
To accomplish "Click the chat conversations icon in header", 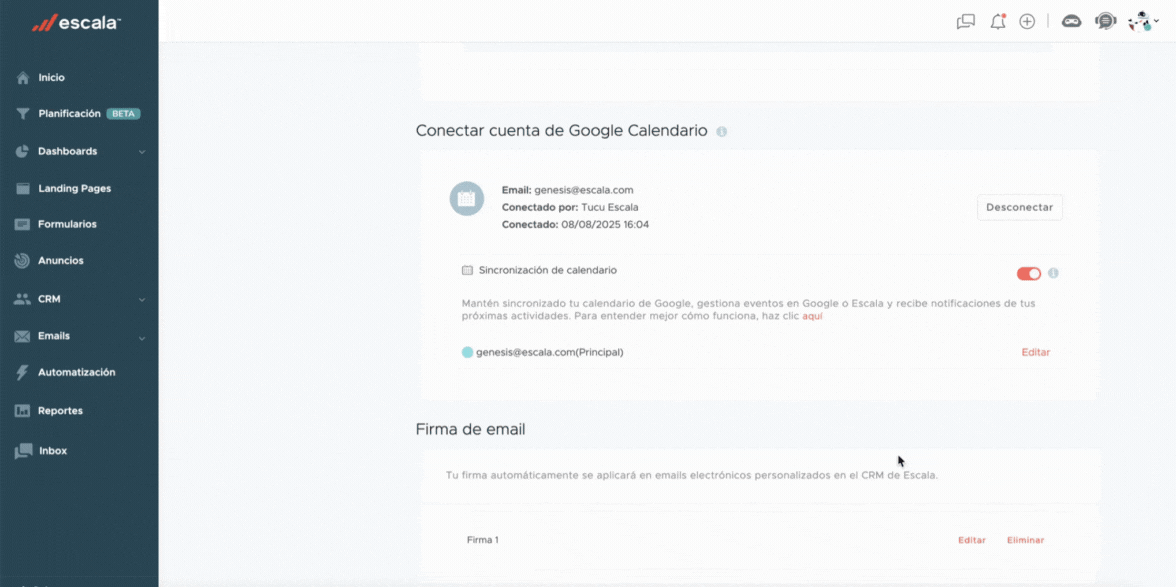I will click(965, 21).
